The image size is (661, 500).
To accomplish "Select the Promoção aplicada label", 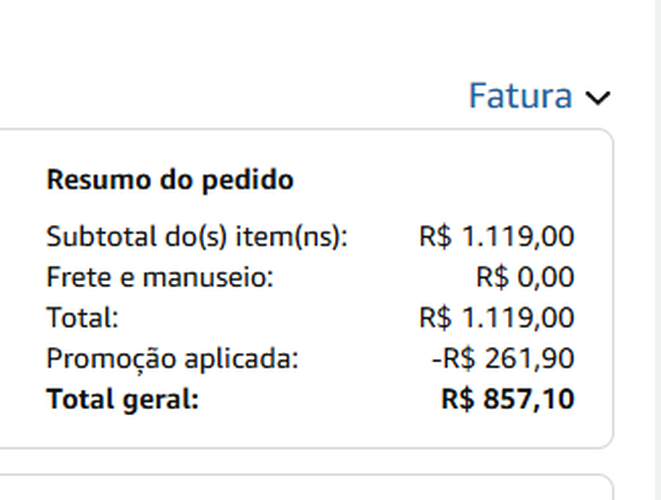I will coord(172,358).
